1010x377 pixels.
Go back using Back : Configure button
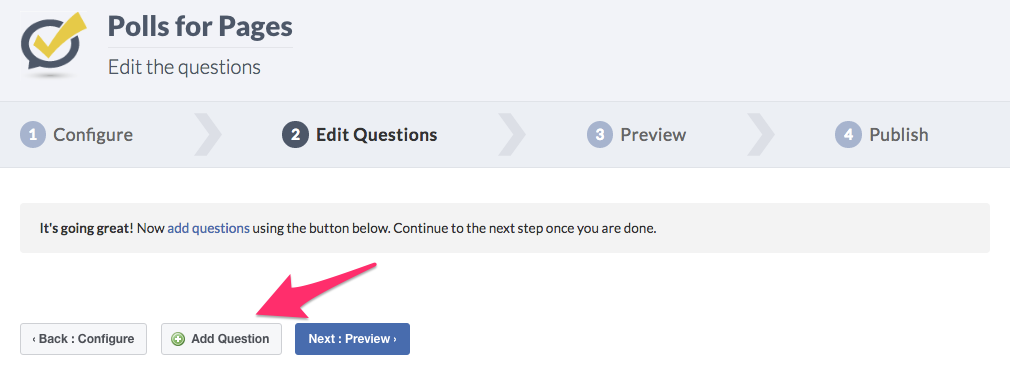click(83, 339)
